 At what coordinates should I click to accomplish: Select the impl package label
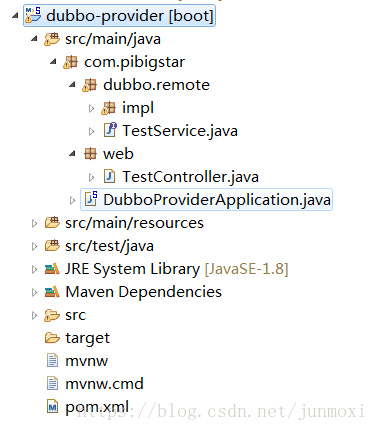tap(138, 108)
